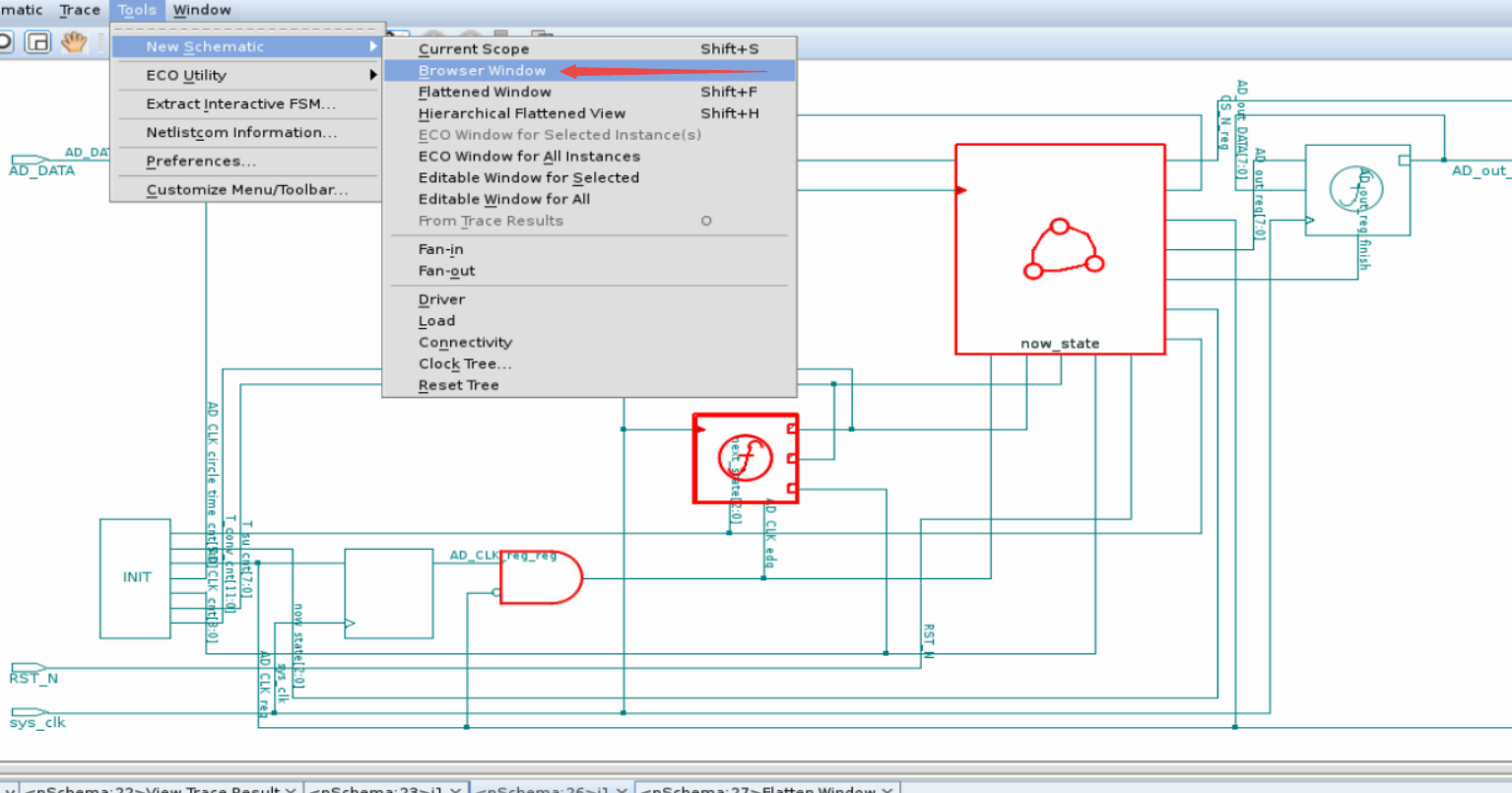This screenshot has width=1512, height=793.
Task: Click the overlapping-windows toolbar icon
Action: click(37, 42)
